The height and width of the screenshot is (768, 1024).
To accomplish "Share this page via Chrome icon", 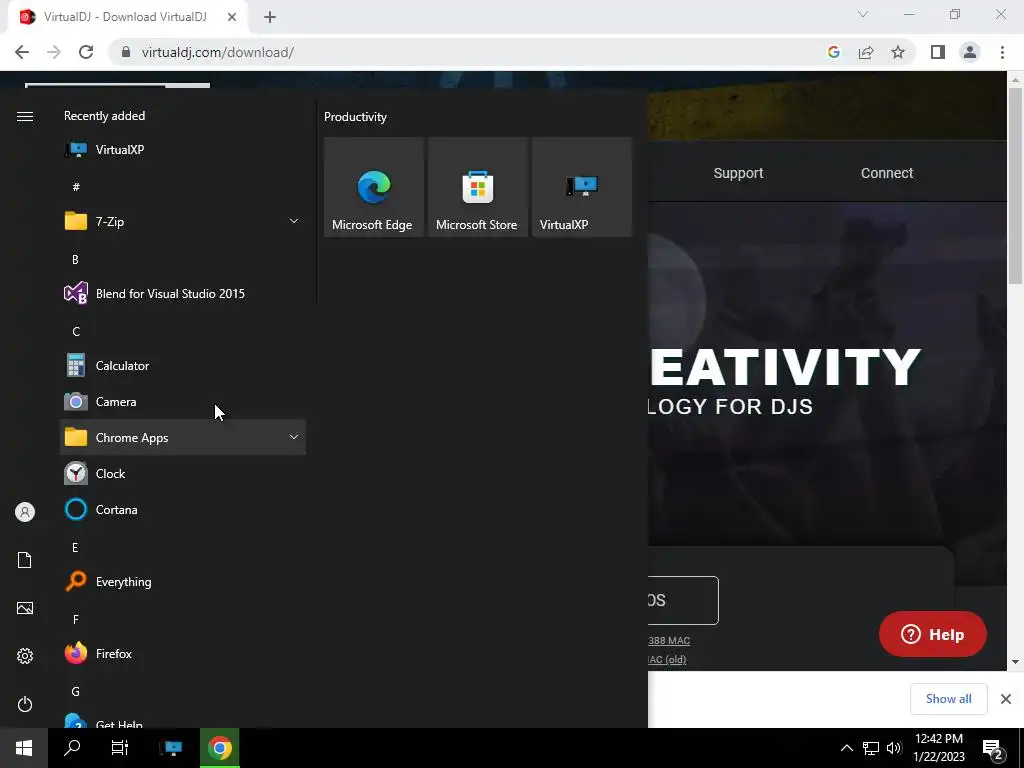I will coord(866,52).
